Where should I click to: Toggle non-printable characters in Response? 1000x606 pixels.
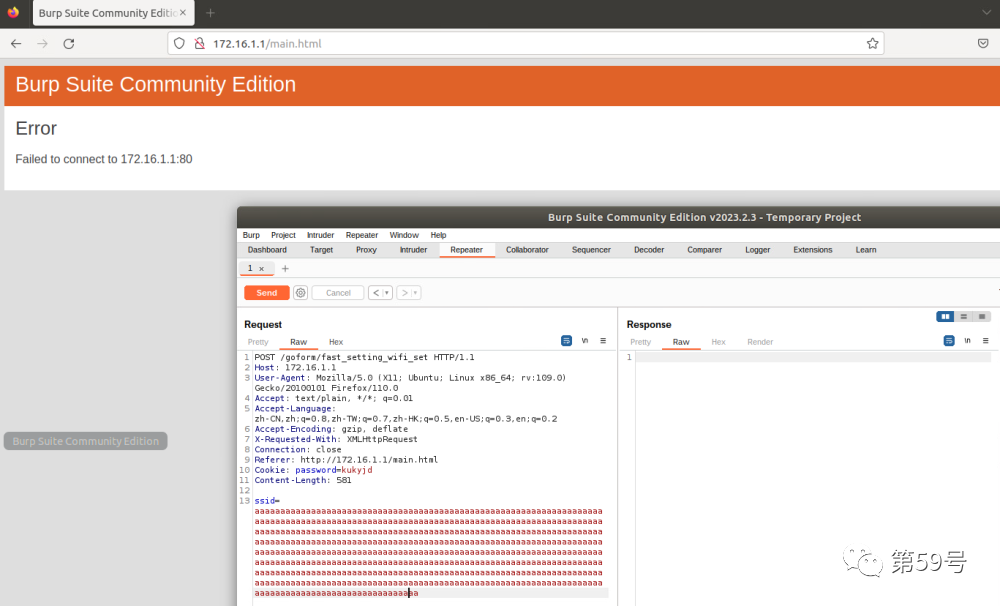(967, 341)
